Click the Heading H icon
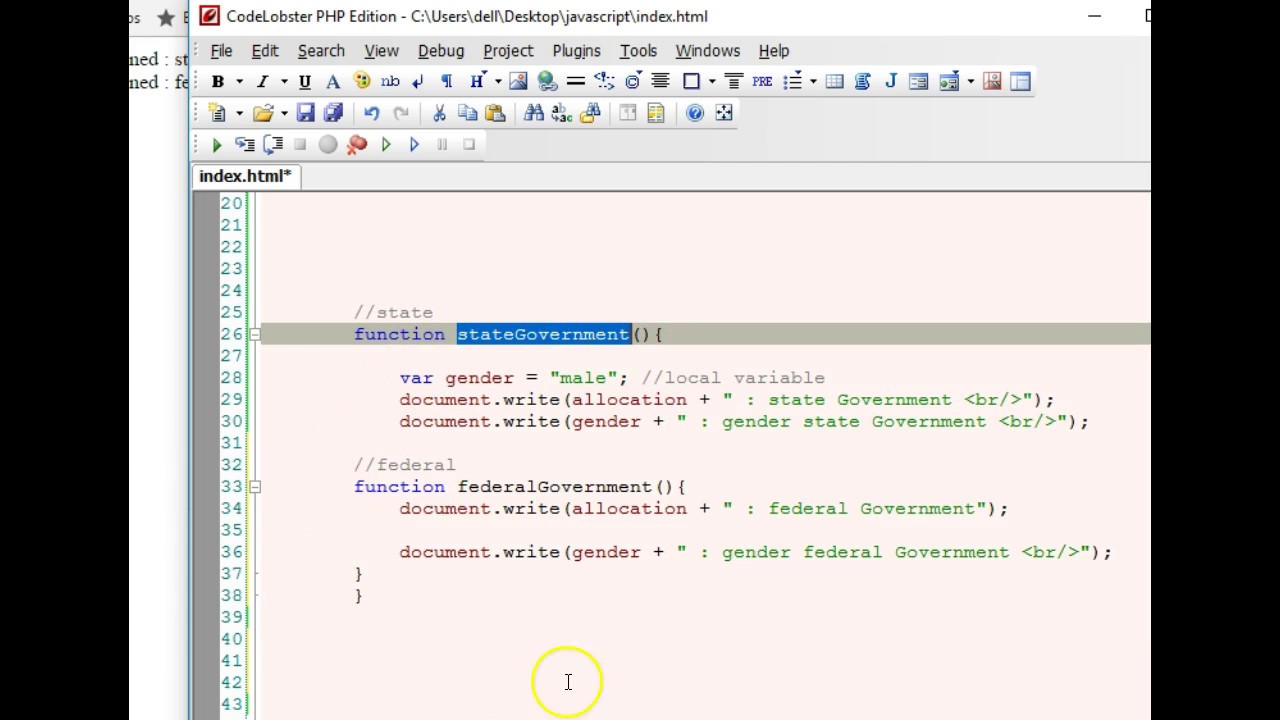This screenshot has height=720, width=1280. pyautogui.click(x=477, y=82)
